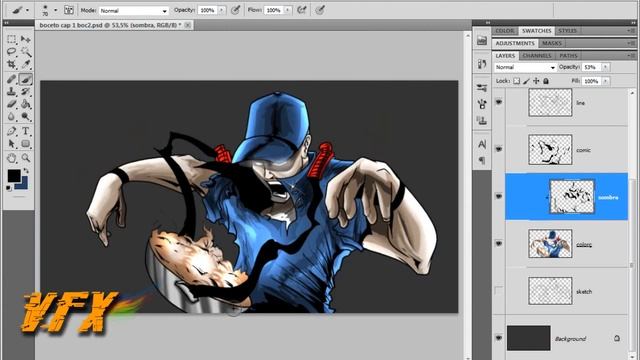The image size is (640, 360).
Task: Open the brush Mode dropdown
Action: 133,11
